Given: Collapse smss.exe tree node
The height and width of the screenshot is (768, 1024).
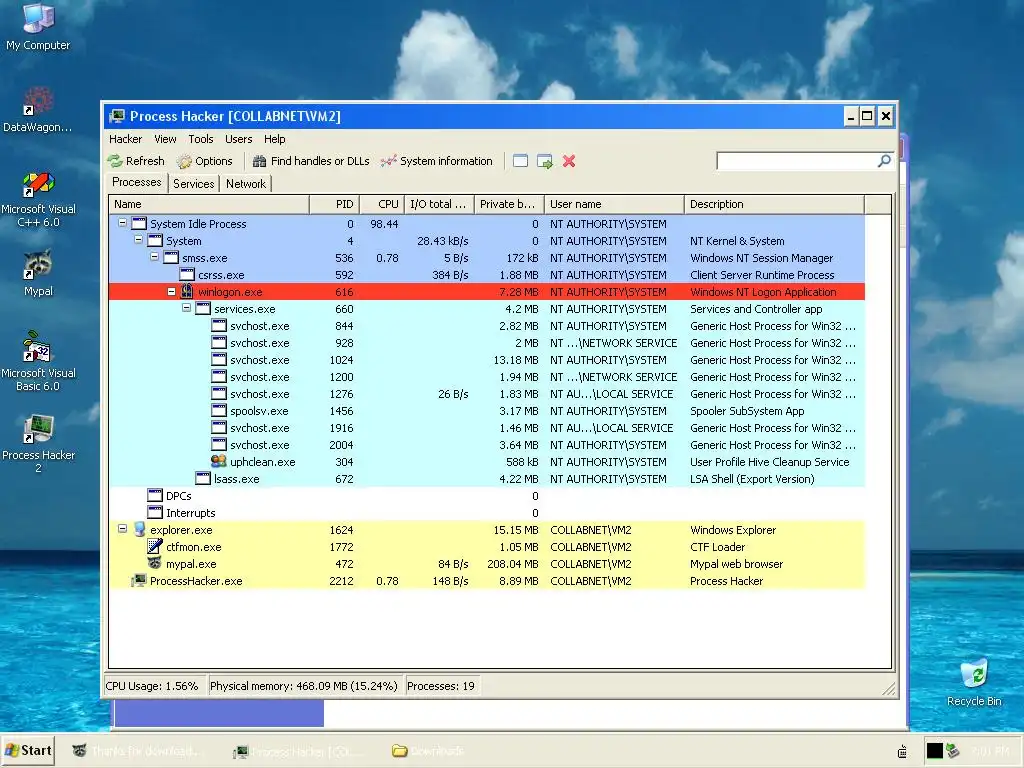Looking at the screenshot, I should (155, 257).
